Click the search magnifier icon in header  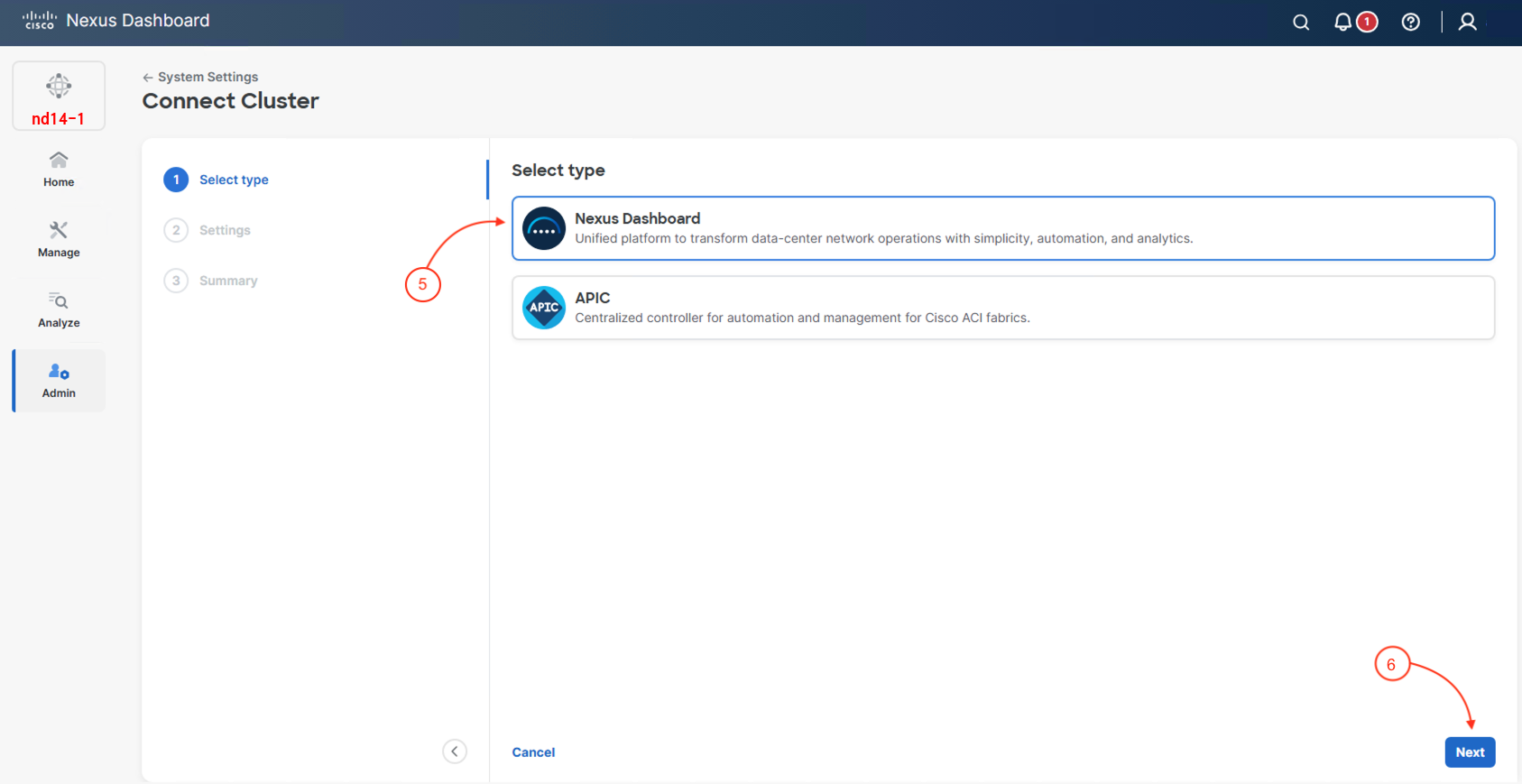(x=1300, y=23)
